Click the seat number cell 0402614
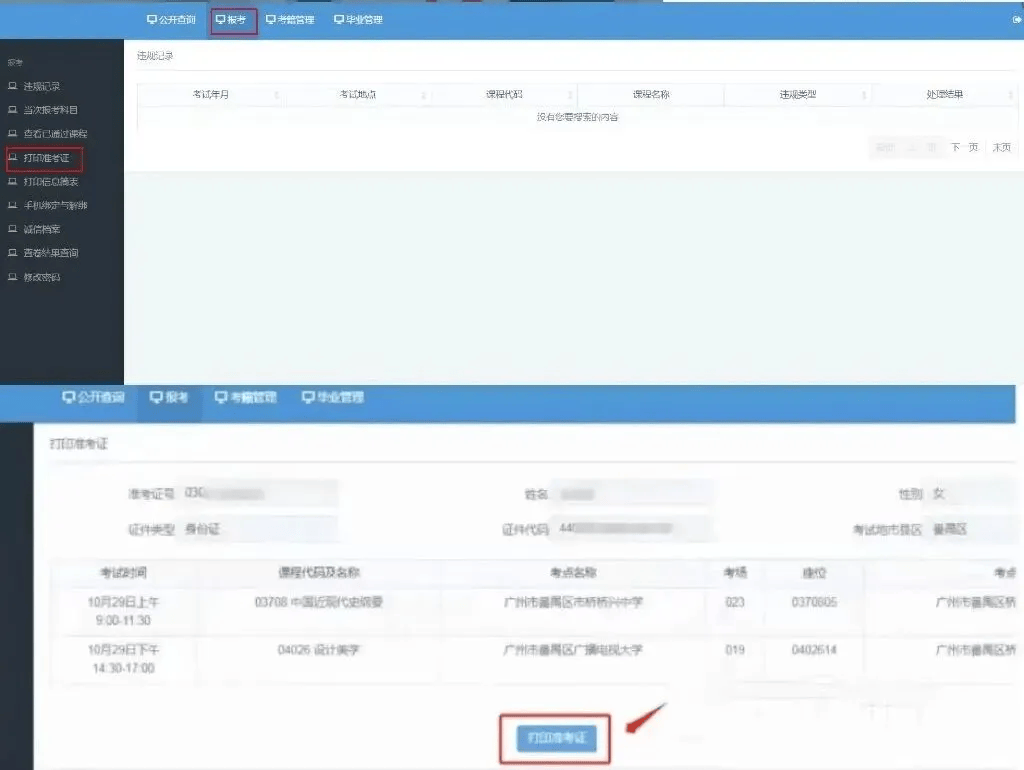 [814, 650]
